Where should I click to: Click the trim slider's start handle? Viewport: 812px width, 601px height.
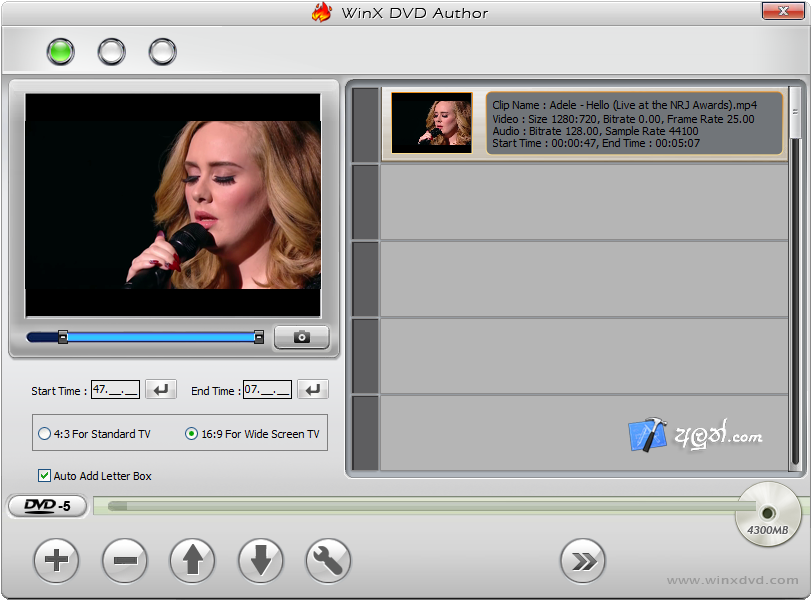coord(63,338)
